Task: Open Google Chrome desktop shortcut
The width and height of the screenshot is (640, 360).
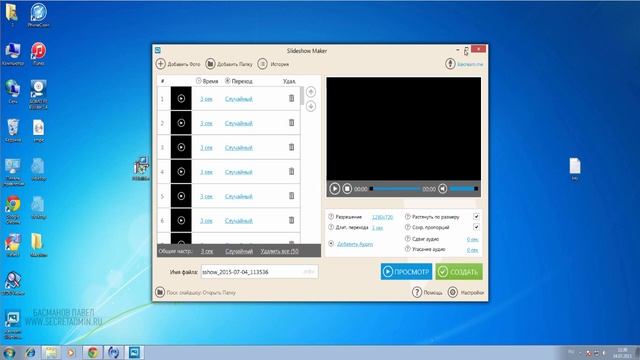Action: 13,209
